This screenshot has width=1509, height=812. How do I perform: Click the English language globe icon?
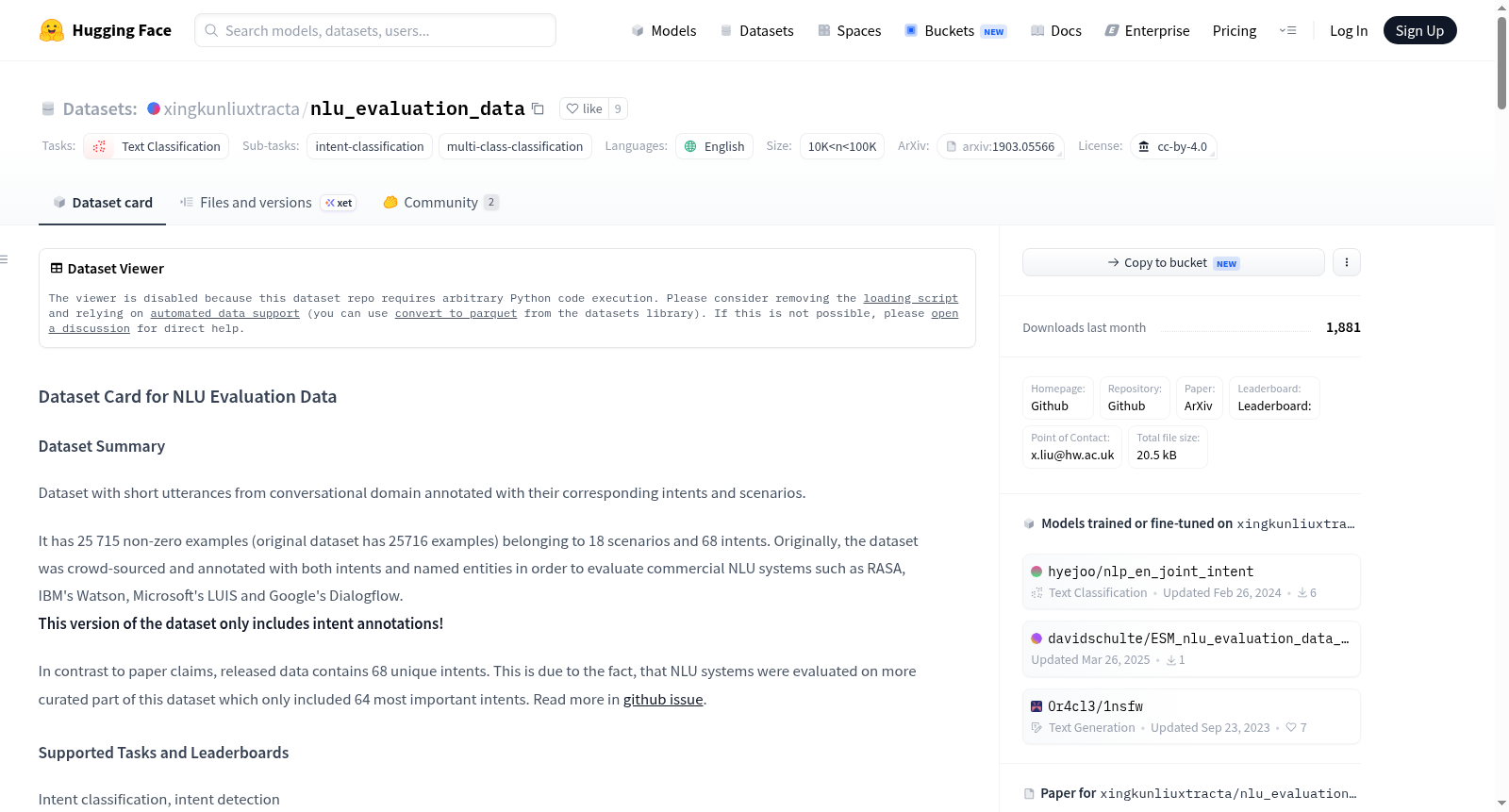(690, 146)
